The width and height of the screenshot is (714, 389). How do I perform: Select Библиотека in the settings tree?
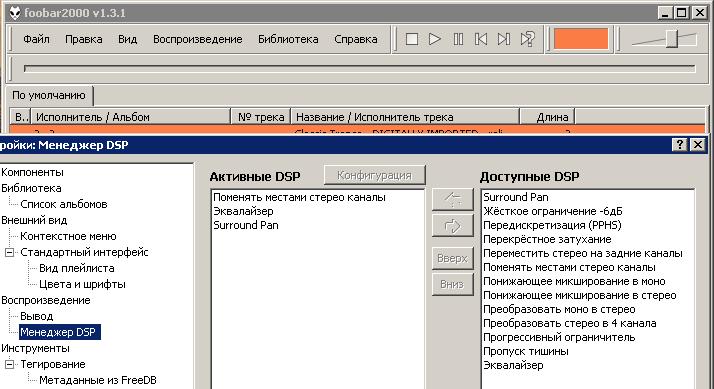[x=31, y=188]
